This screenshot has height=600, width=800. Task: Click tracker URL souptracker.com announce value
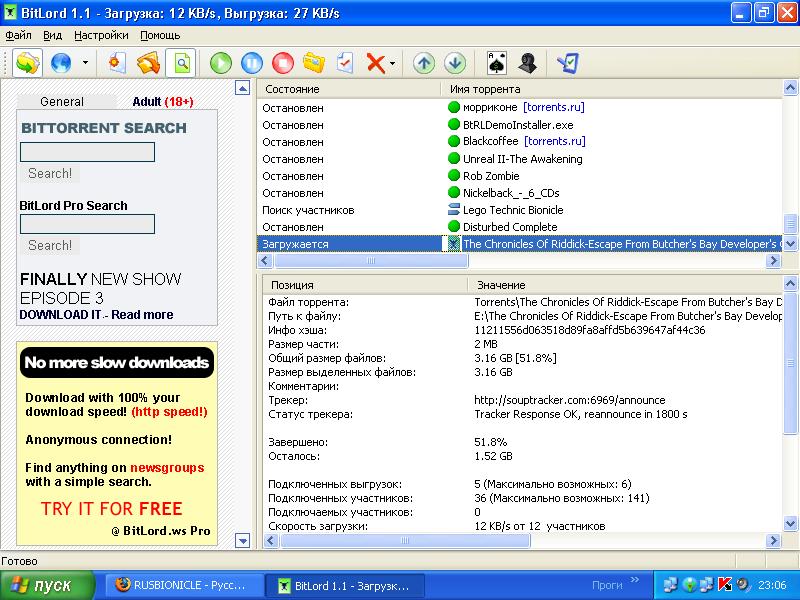click(x=569, y=400)
